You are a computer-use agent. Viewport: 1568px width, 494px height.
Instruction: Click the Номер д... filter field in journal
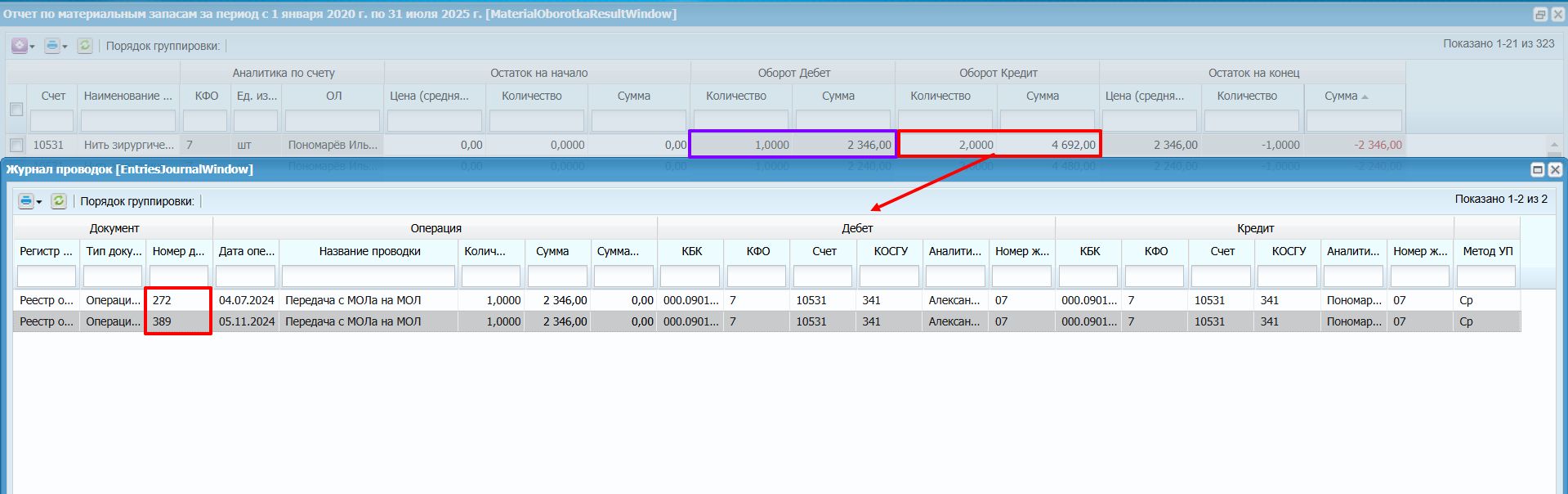pos(179,276)
